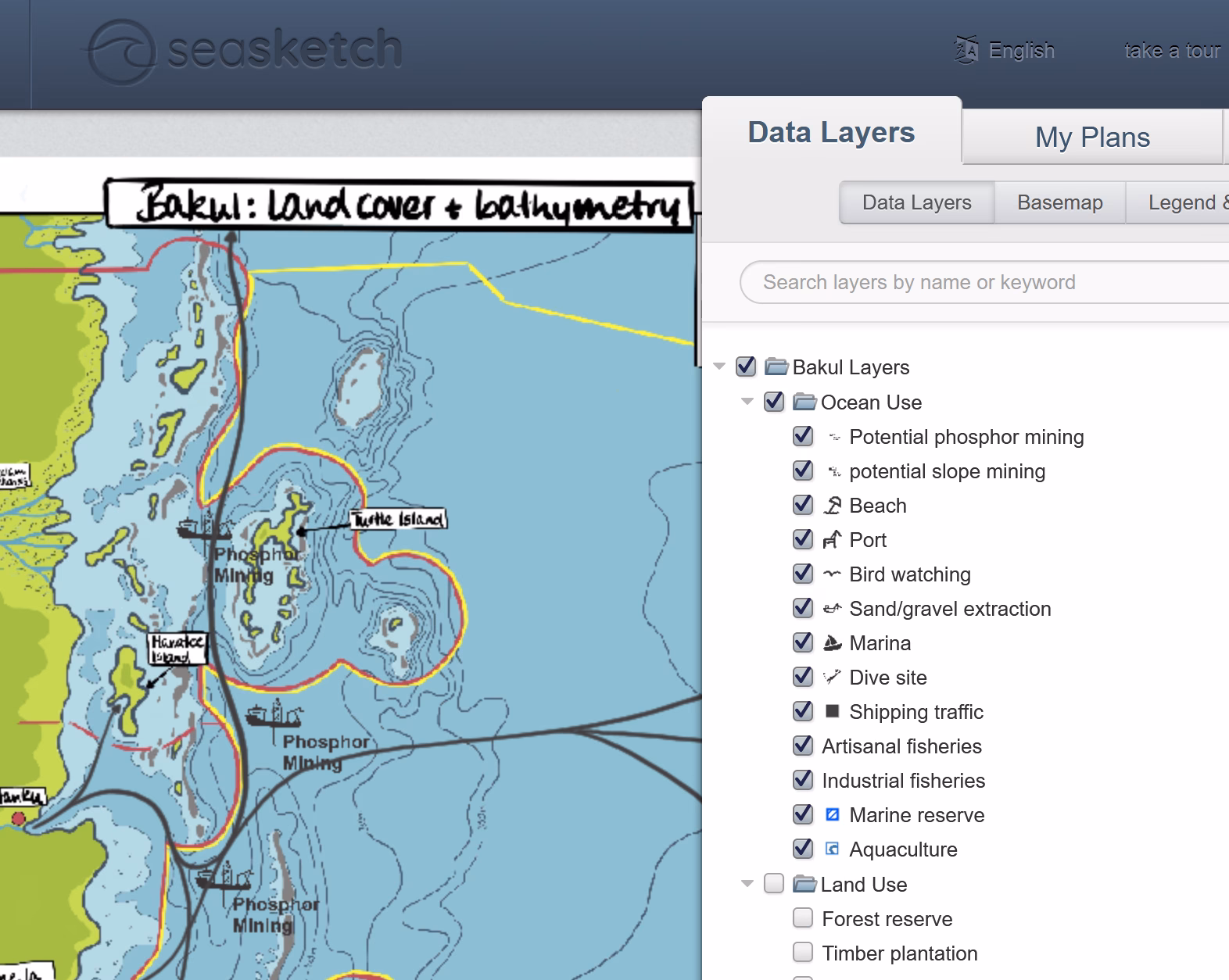Click the Bird watching layer icon
The width and height of the screenshot is (1229, 980).
(833, 574)
